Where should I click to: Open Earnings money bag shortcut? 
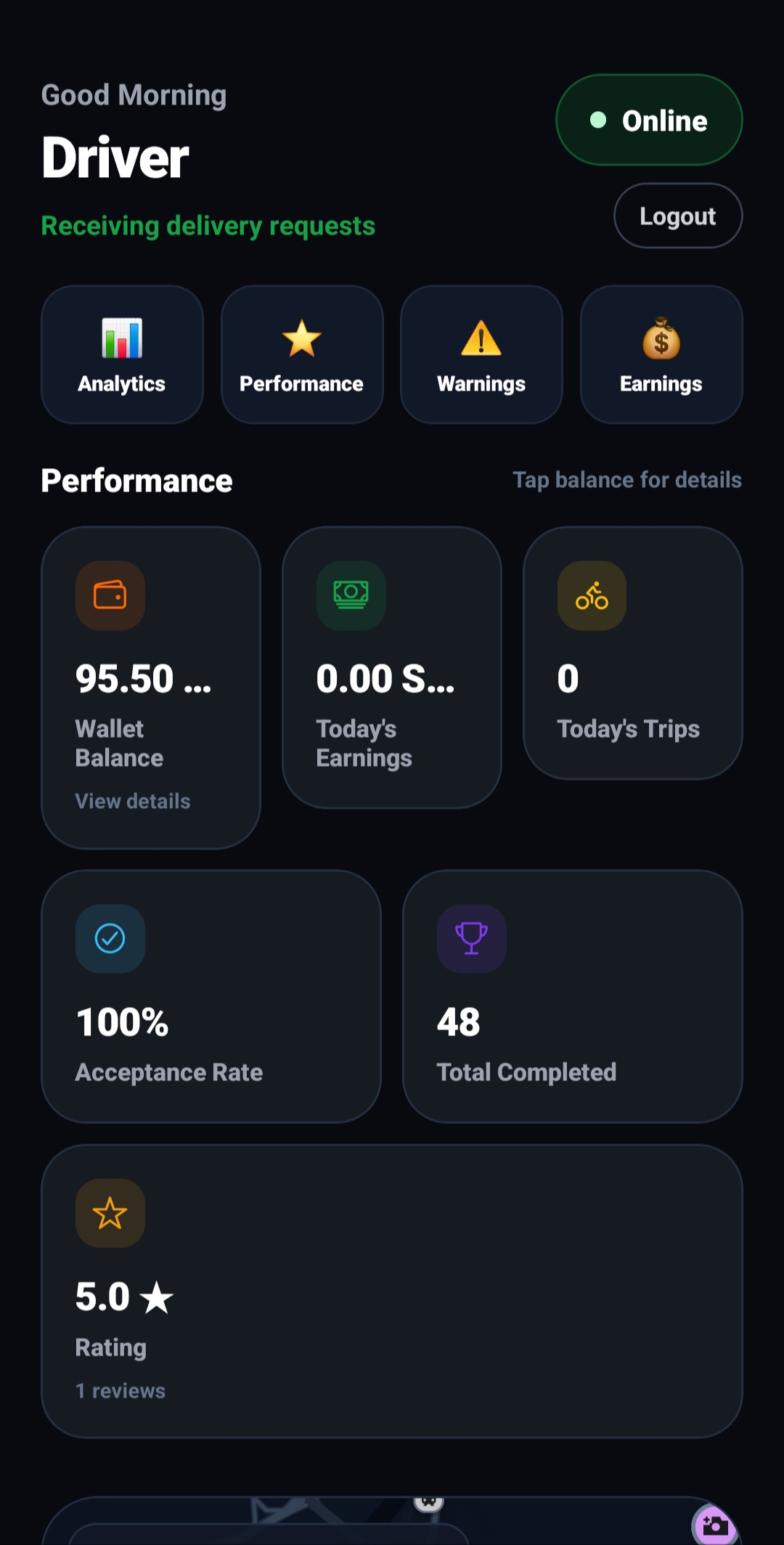pyautogui.click(x=661, y=354)
